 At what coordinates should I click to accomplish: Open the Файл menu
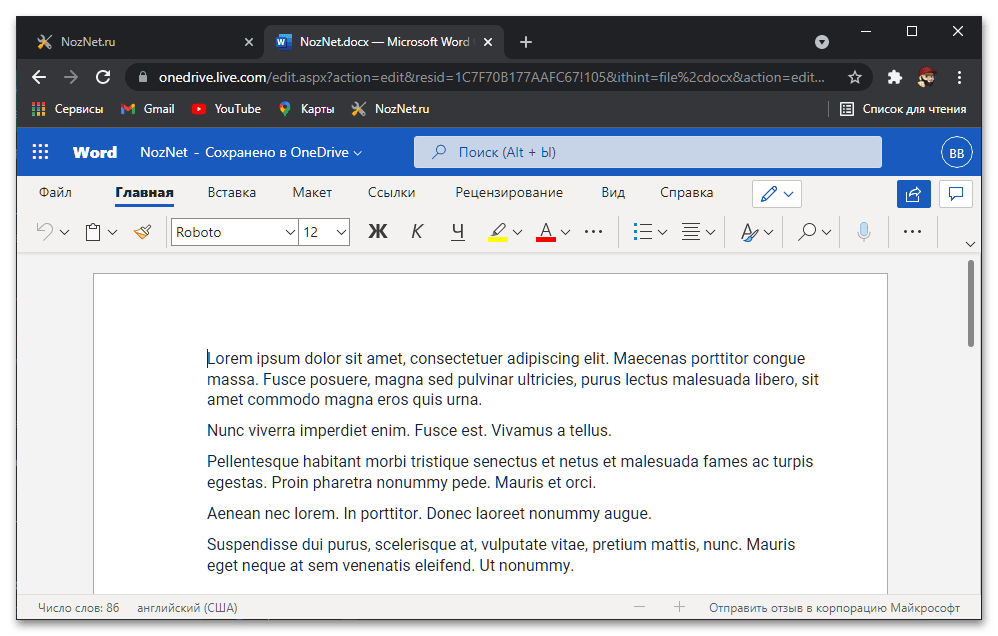[55, 192]
